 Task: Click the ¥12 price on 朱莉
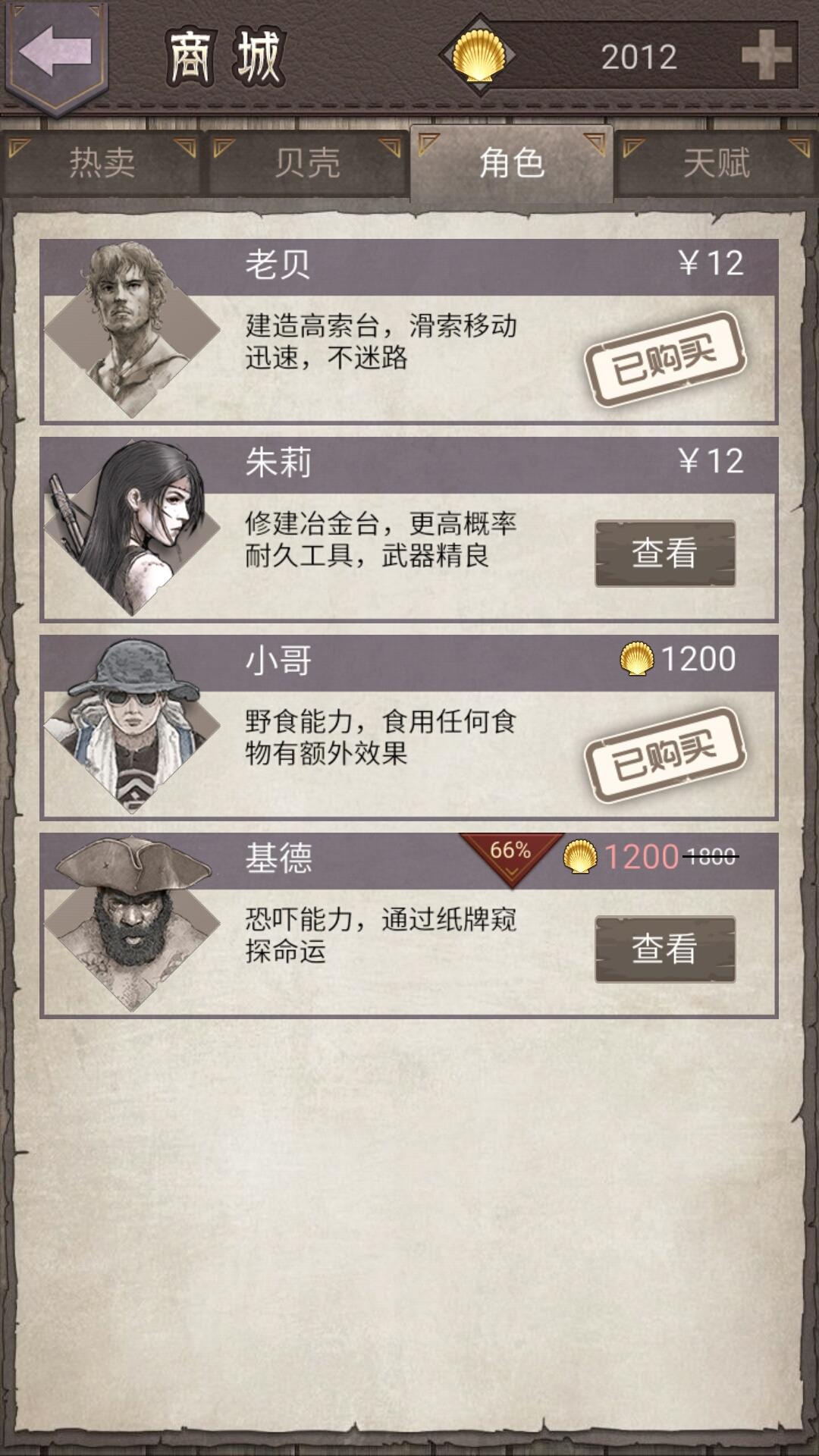711,461
